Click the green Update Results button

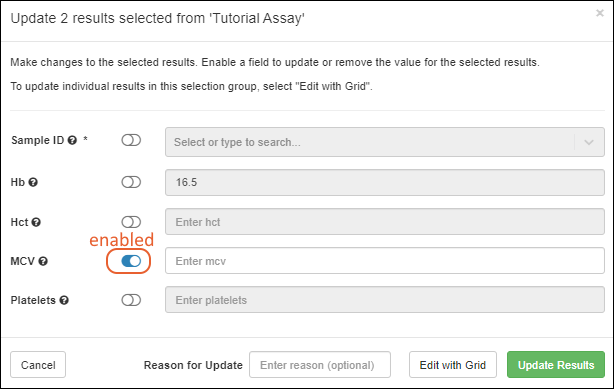556,365
